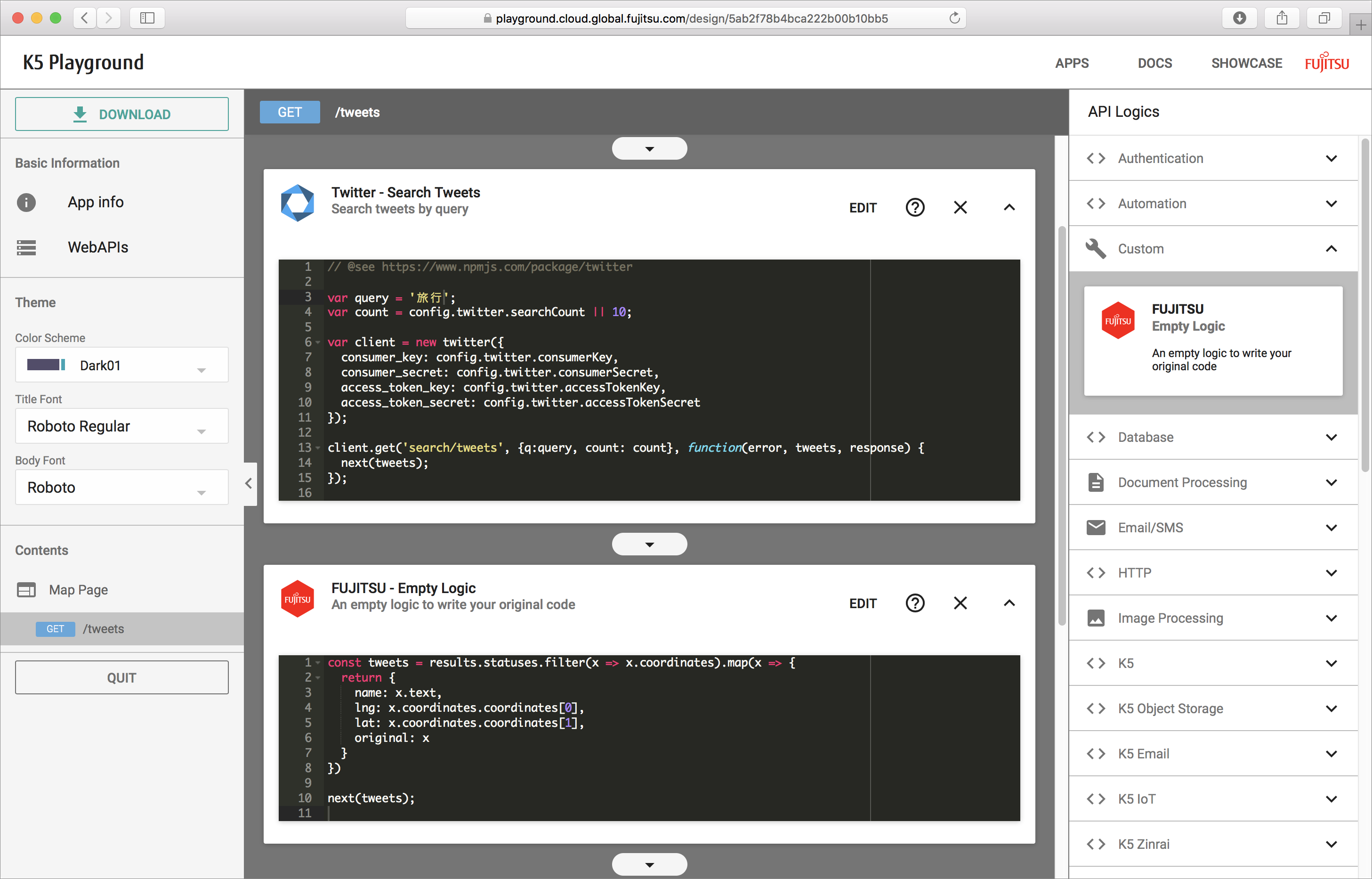Expand the K5 logic category
Viewport: 1372px width, 879px height.
pos(1213,663)
